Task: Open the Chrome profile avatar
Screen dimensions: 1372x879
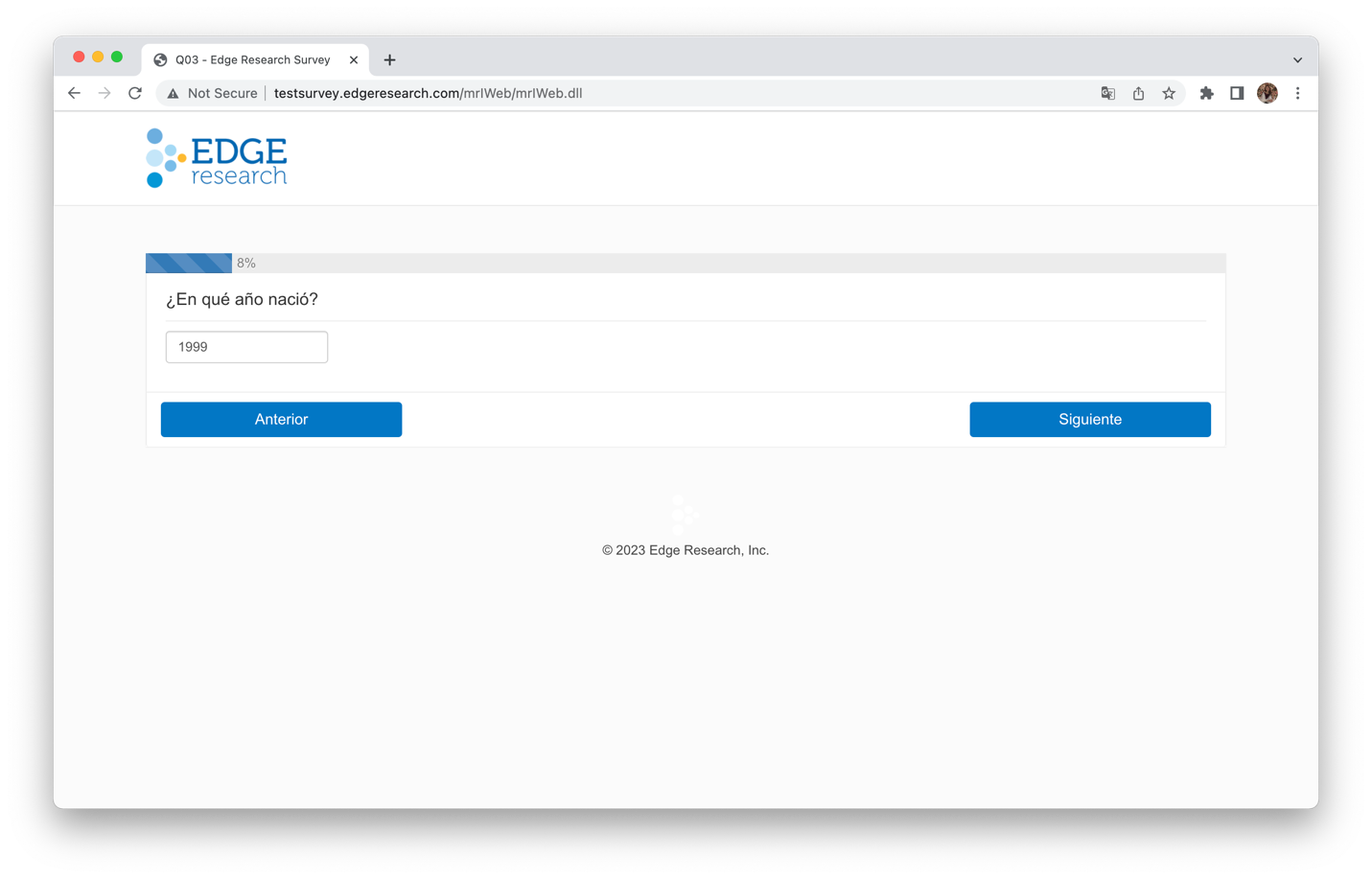Action: (1267, 93)
